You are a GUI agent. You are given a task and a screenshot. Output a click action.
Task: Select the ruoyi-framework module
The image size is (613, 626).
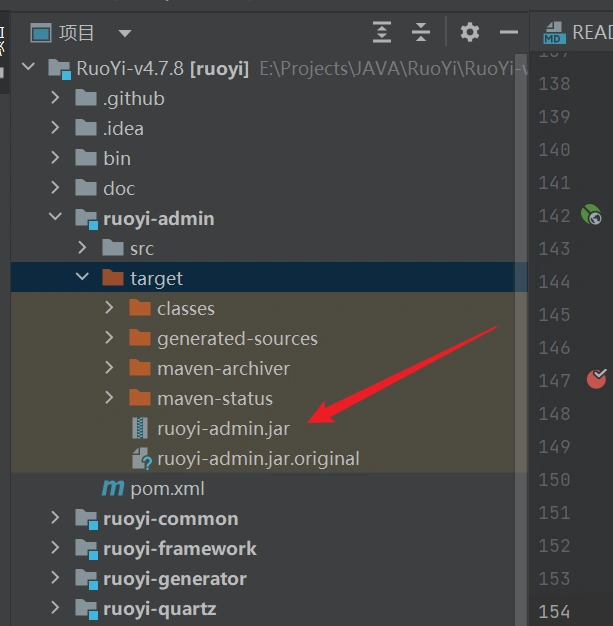(x=179, y=549)
